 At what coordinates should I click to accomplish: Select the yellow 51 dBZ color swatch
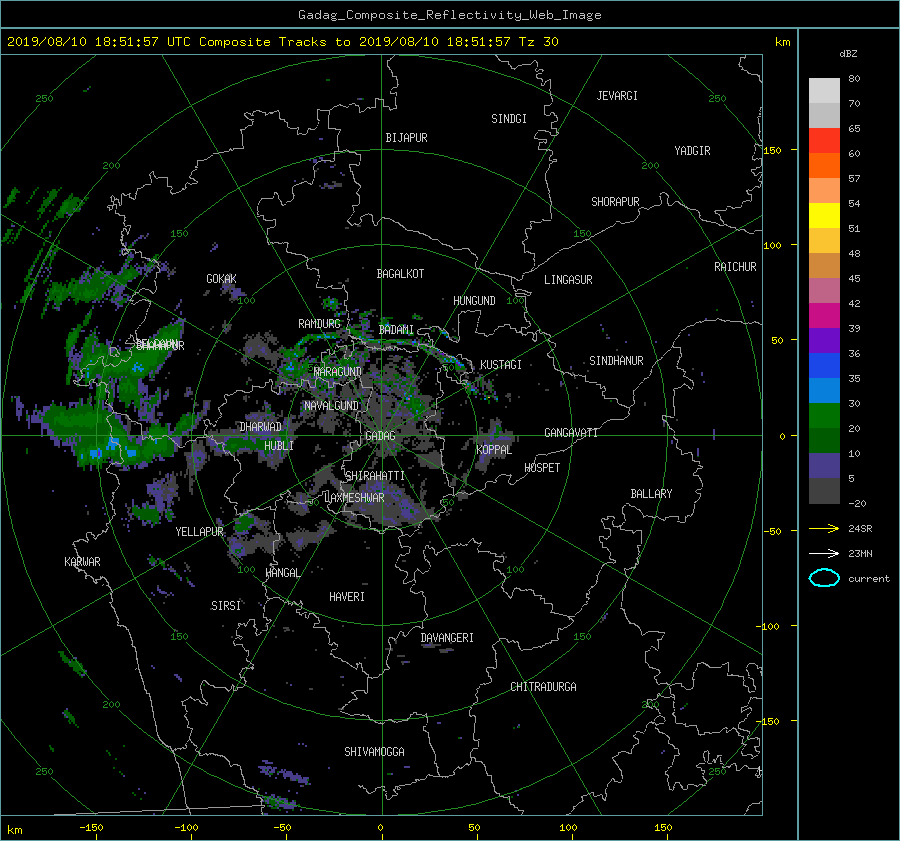click(824, 215)
